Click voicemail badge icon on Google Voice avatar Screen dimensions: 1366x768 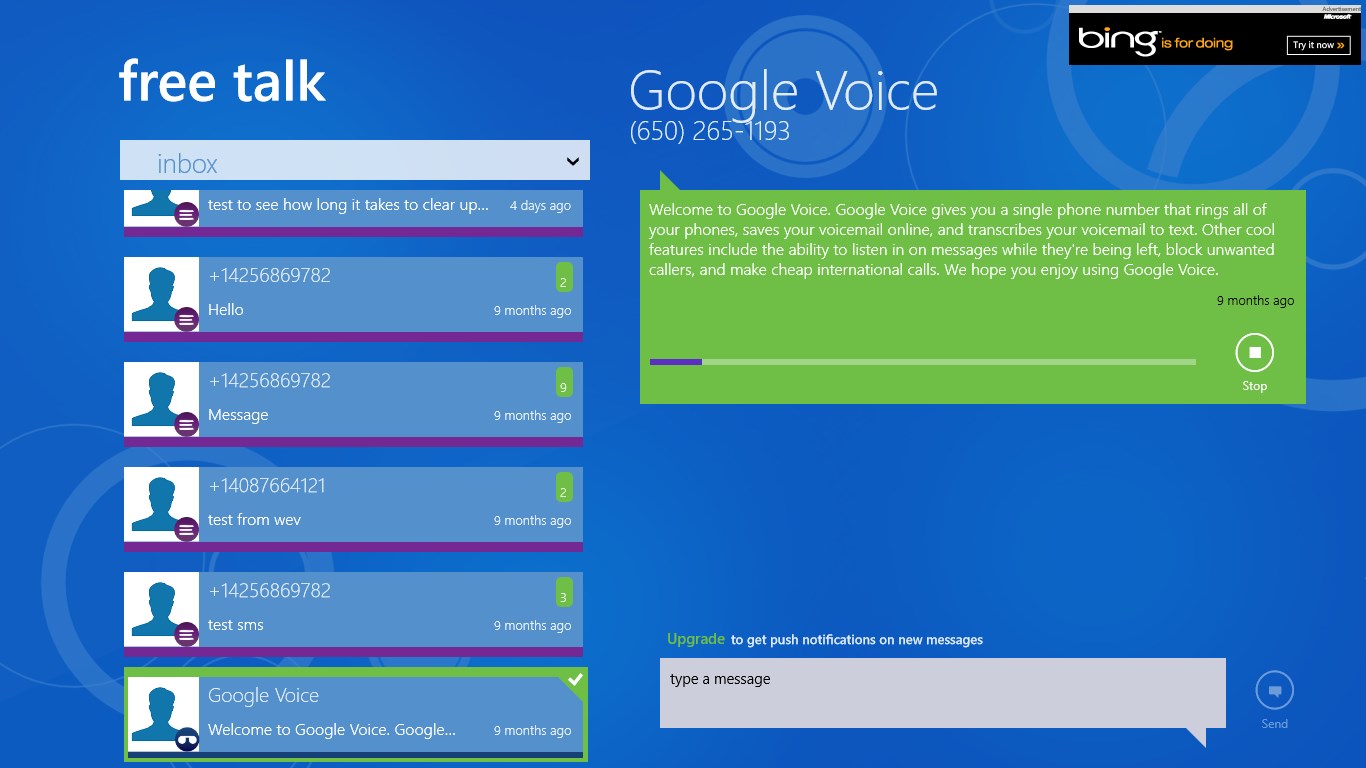click(186, 739)
